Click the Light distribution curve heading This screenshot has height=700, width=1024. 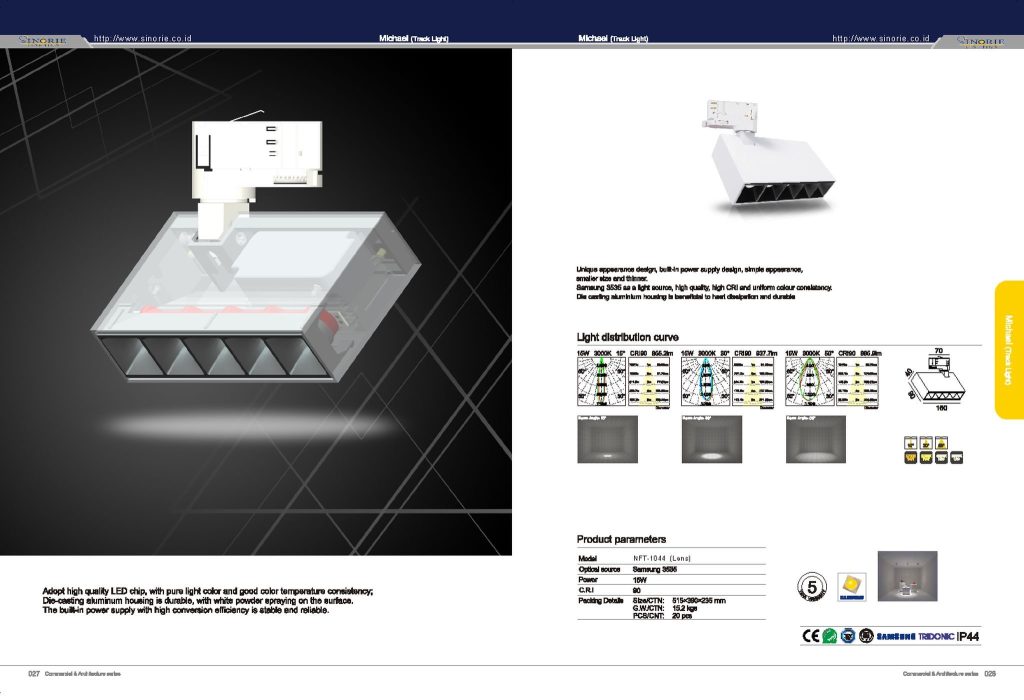[x=627, y=337]
